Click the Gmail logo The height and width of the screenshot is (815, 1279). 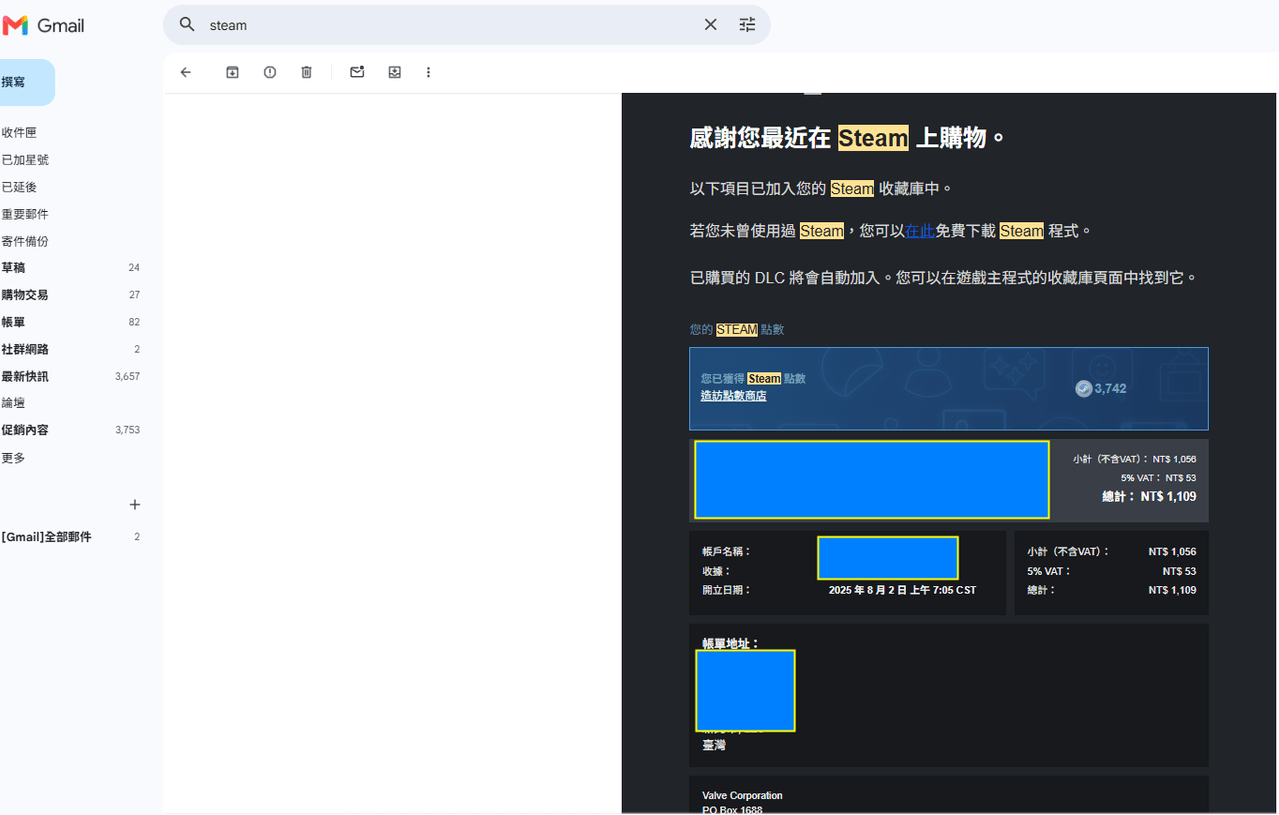[44, 26]
